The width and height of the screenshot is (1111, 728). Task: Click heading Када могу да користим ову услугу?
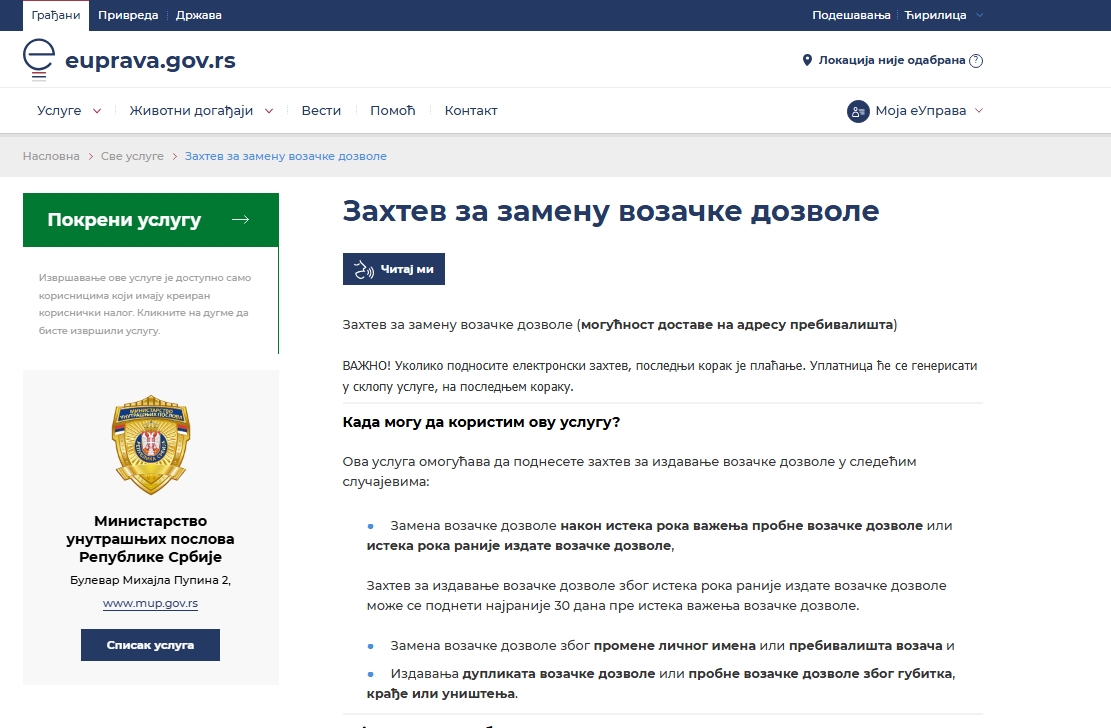481,422
